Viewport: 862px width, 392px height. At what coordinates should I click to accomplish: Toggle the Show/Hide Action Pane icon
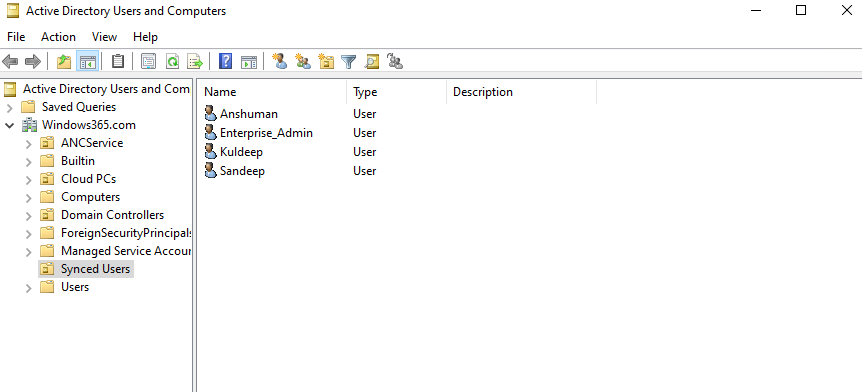(249, 61)
